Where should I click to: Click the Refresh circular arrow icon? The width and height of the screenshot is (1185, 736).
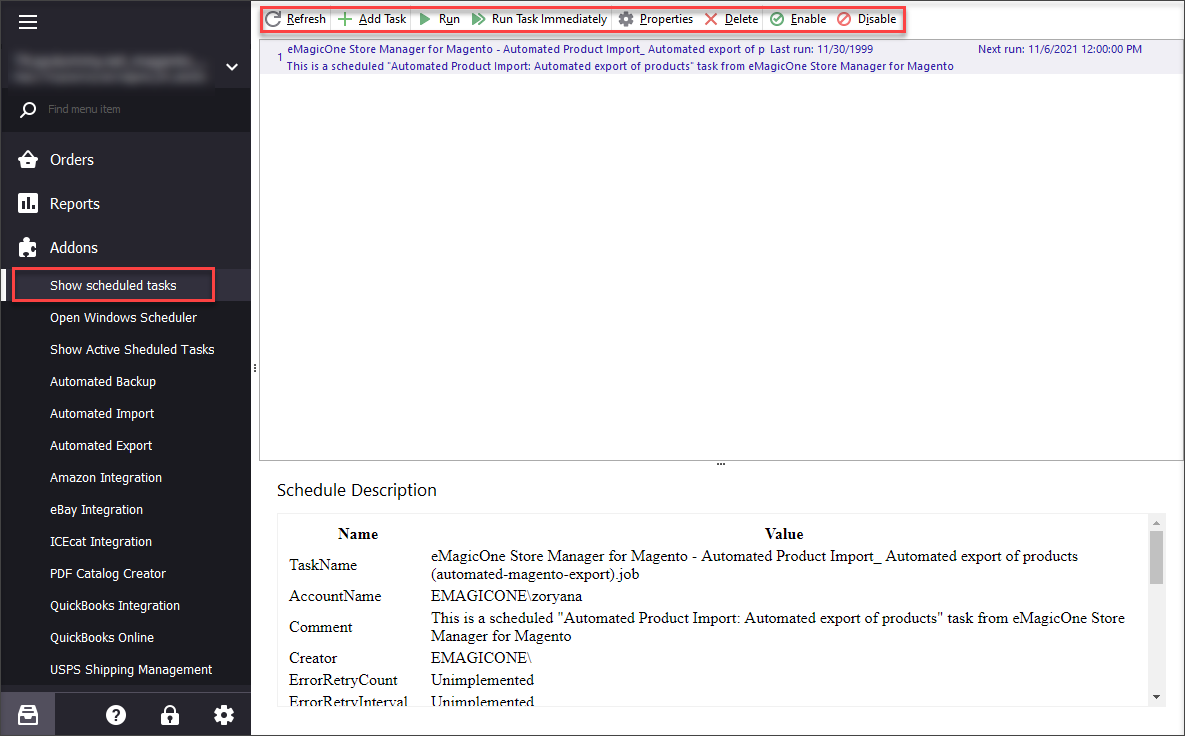click(x=274, y=19)
